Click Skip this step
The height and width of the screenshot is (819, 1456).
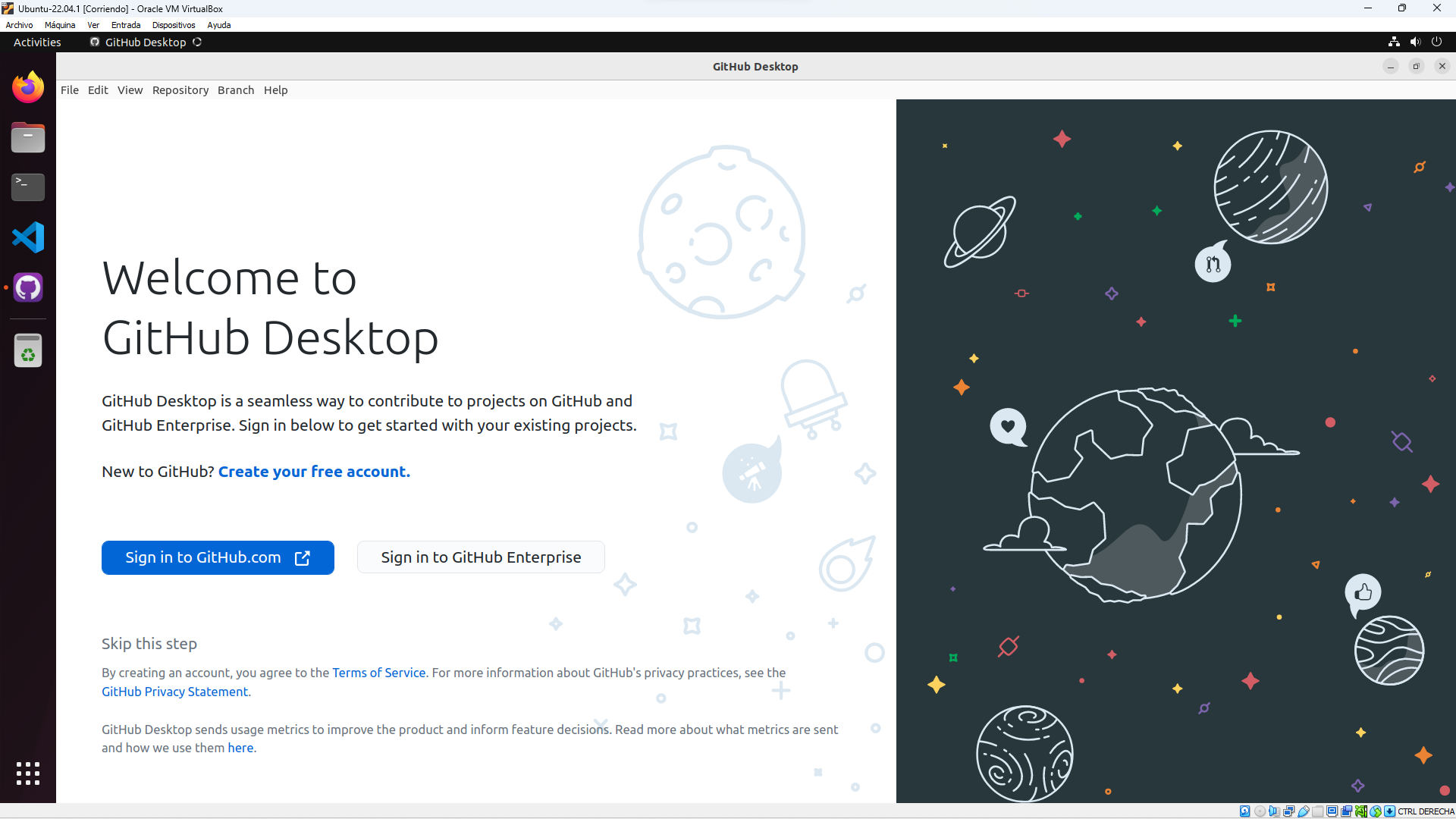tap(149, 644)
